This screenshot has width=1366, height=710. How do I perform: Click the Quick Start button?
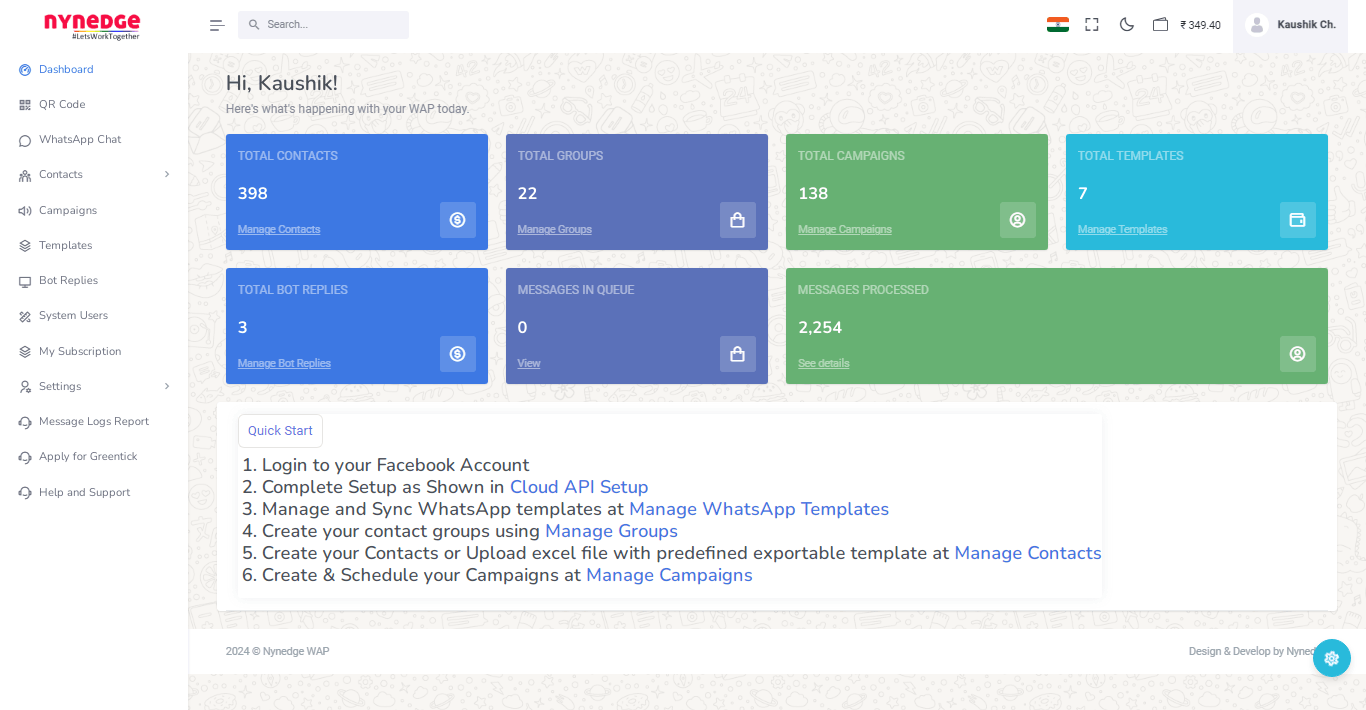point(280,431)
